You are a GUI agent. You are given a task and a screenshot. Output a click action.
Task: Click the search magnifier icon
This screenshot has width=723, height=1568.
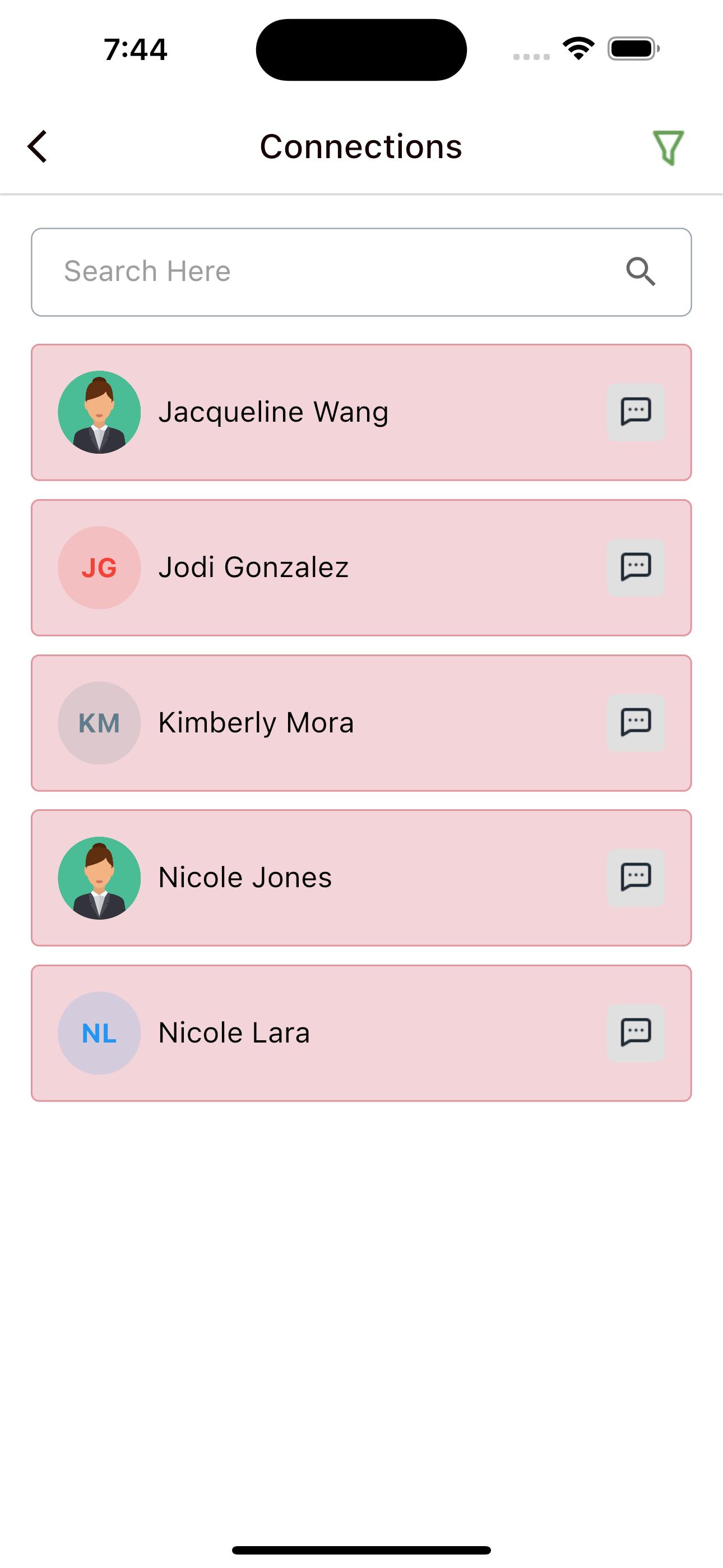640,271
